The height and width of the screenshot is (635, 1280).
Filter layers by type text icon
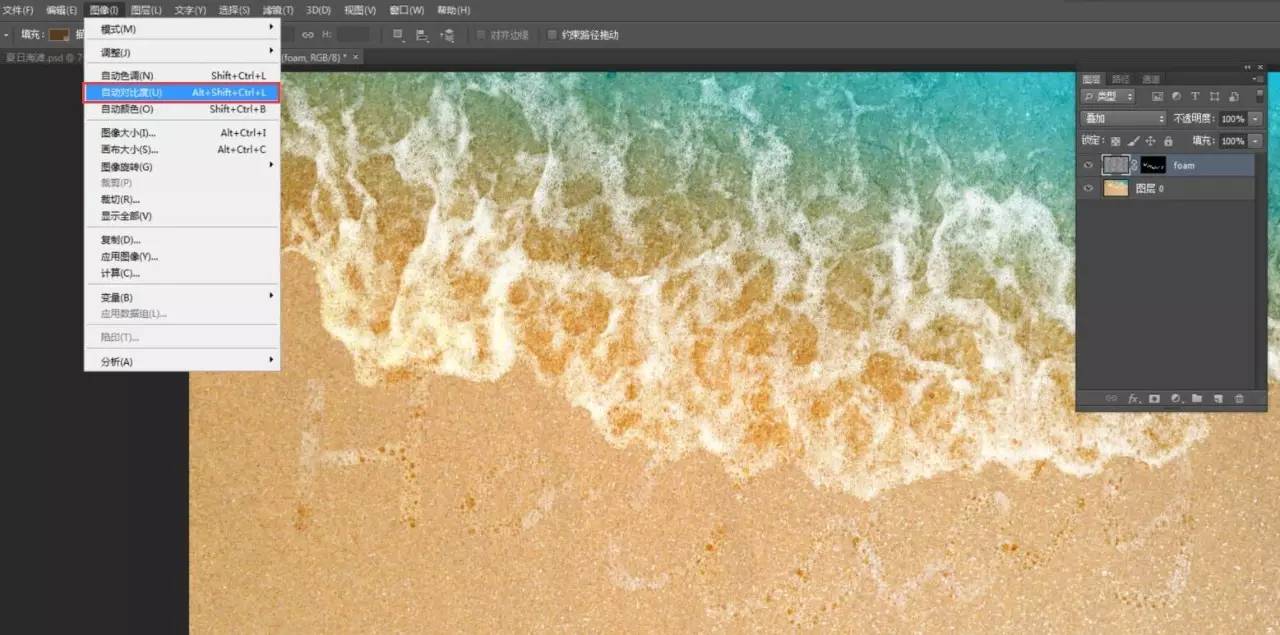1195,97
